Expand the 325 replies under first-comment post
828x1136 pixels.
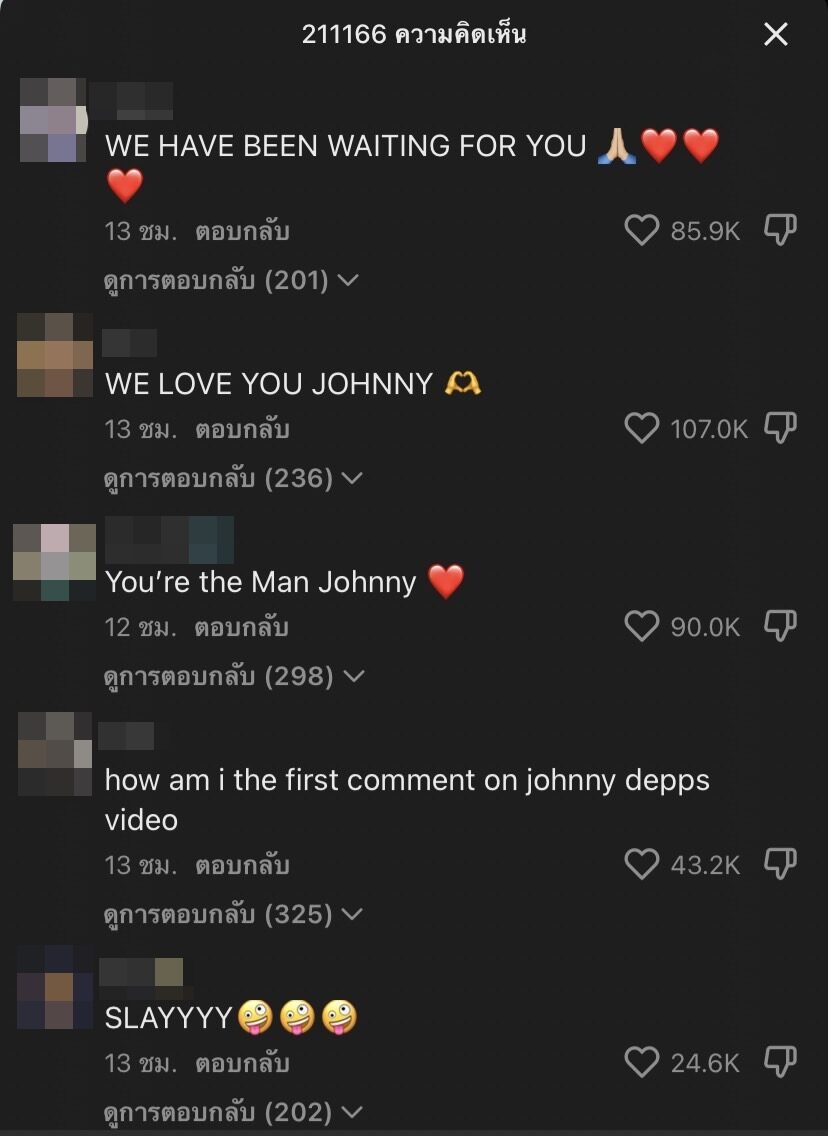(x=233, y=914)
